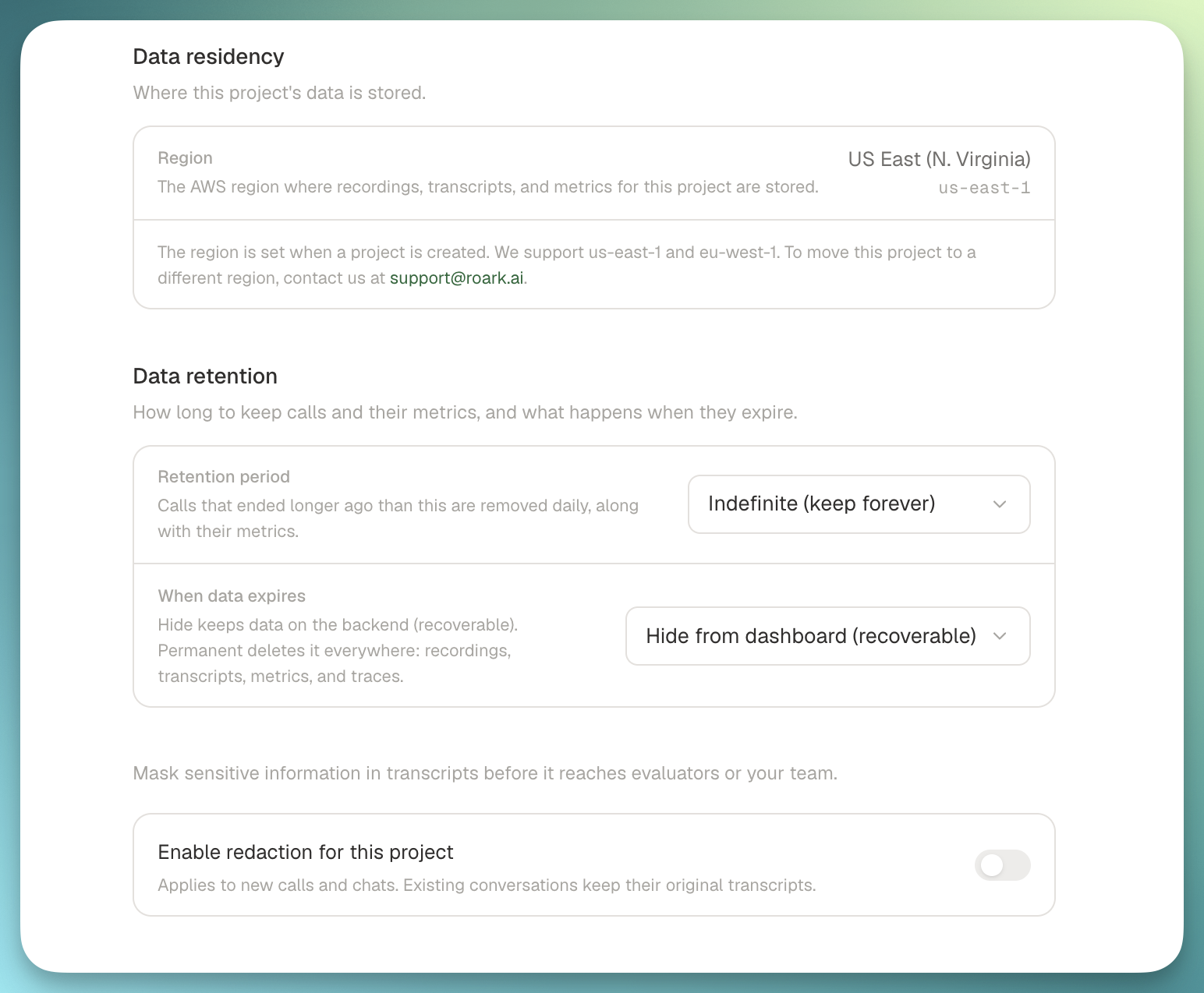The image size is (1204, 993).
Task: Select the US East (N. Virginia) region value
Action: pyautogui.click(x=939, y=159)
